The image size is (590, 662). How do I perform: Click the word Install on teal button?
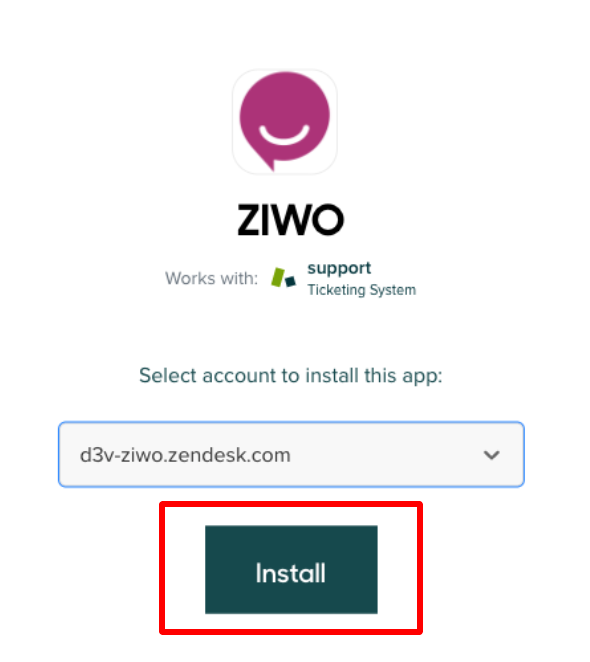click(291, 573)
